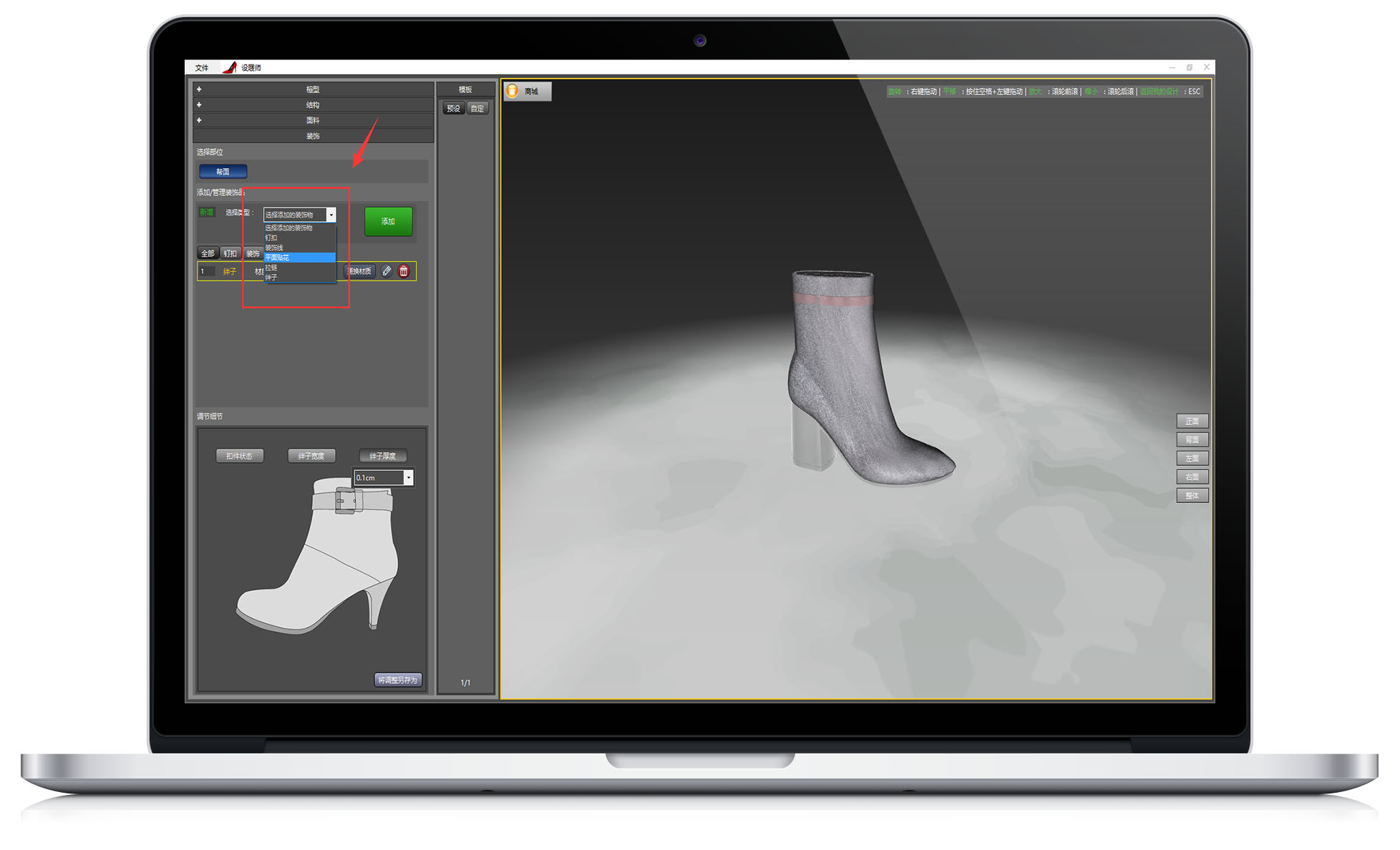
Task: Open the decoration type dropdown arrow
Action: pos(331,215)
